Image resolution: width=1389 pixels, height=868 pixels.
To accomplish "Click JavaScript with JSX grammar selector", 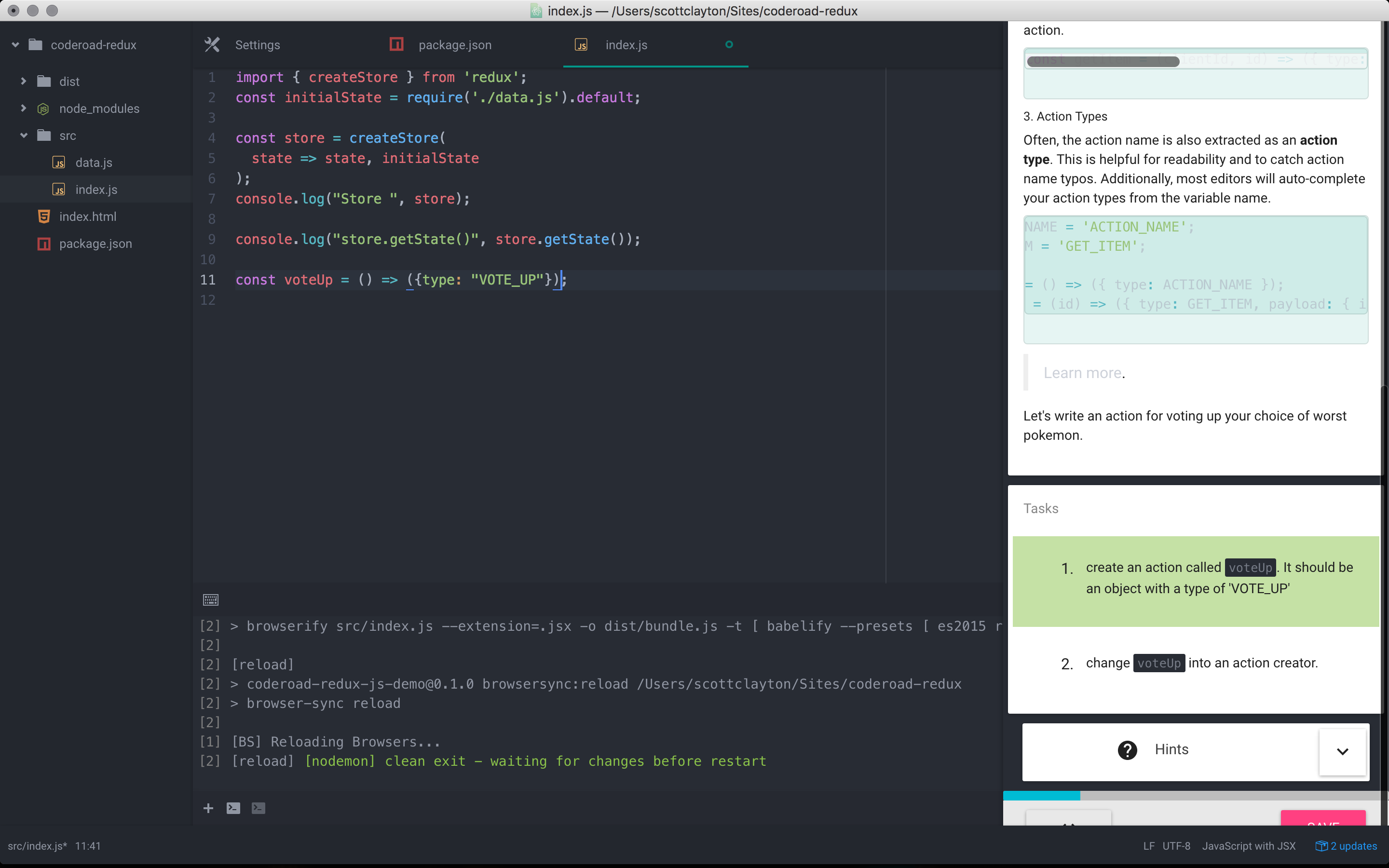I will pyautogui.click(x=1248, y=846).
